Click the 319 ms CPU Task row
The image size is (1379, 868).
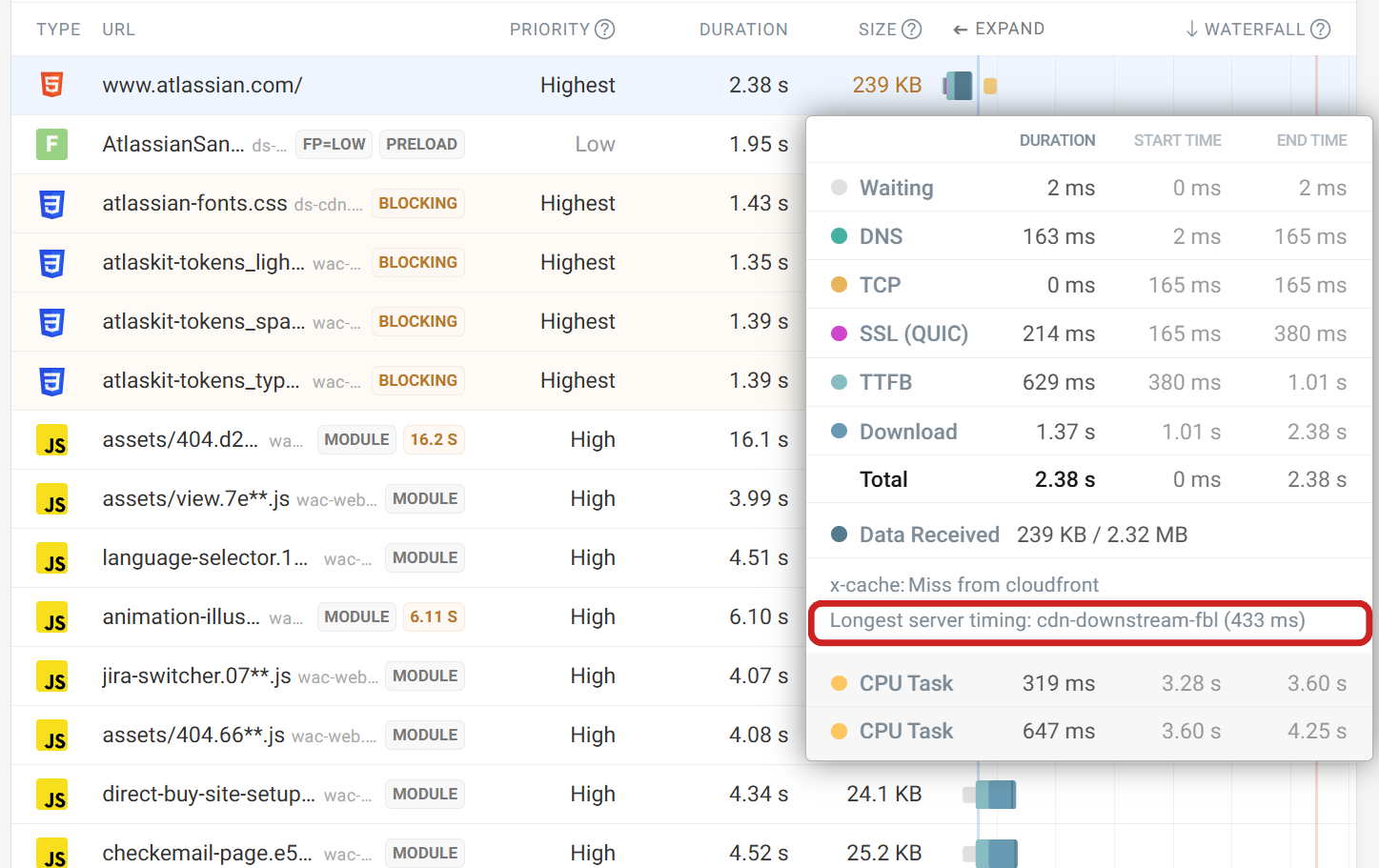(x=1089, y=683)
